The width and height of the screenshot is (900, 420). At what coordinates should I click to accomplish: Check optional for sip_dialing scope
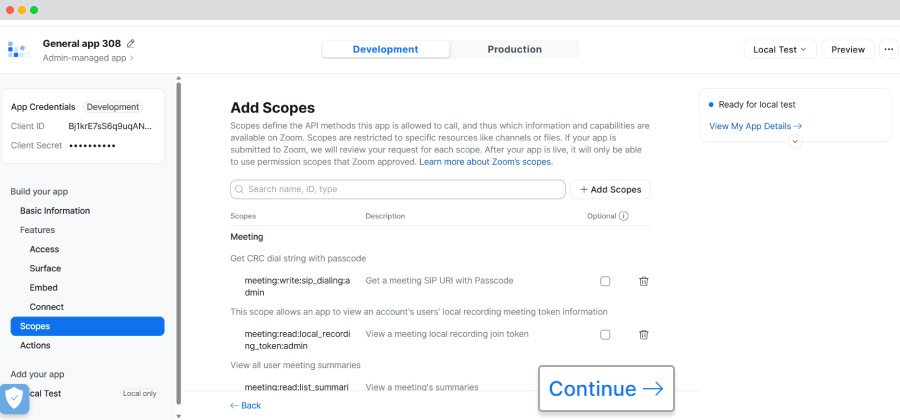tap(605, 281)
